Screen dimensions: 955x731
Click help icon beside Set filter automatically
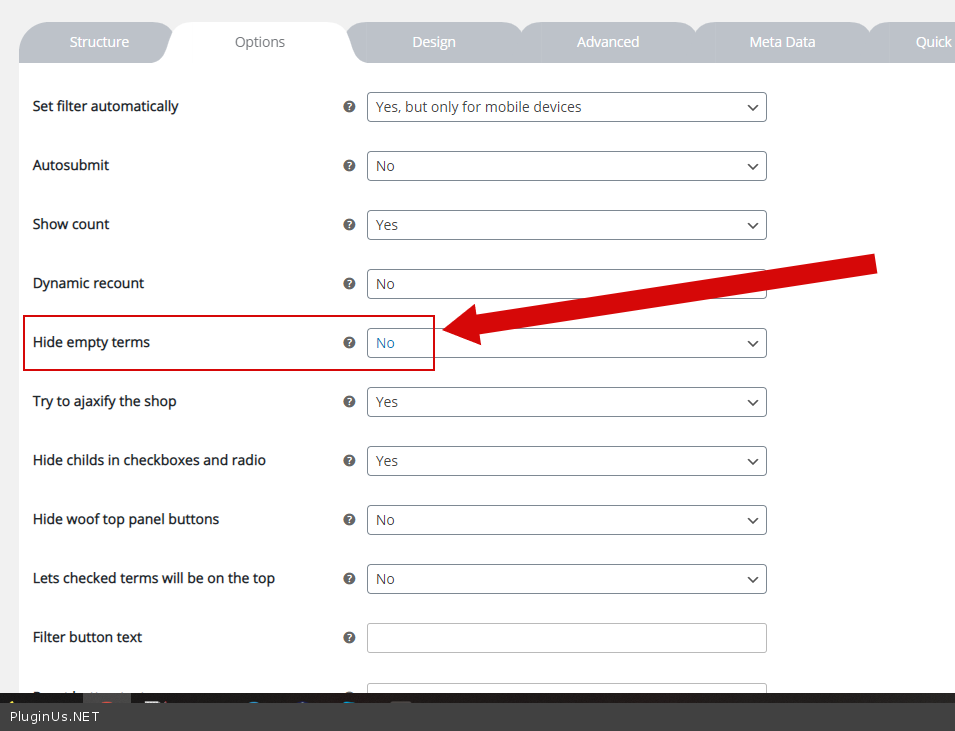[x=349, y=106]
